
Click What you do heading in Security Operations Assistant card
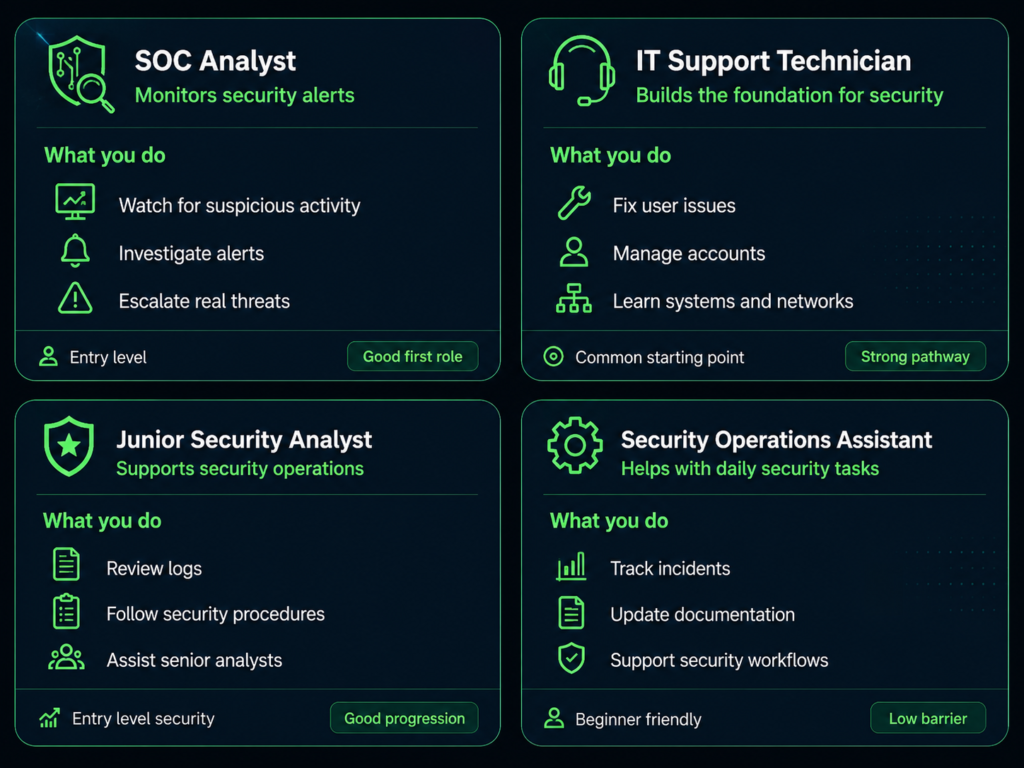coord(609,520)
